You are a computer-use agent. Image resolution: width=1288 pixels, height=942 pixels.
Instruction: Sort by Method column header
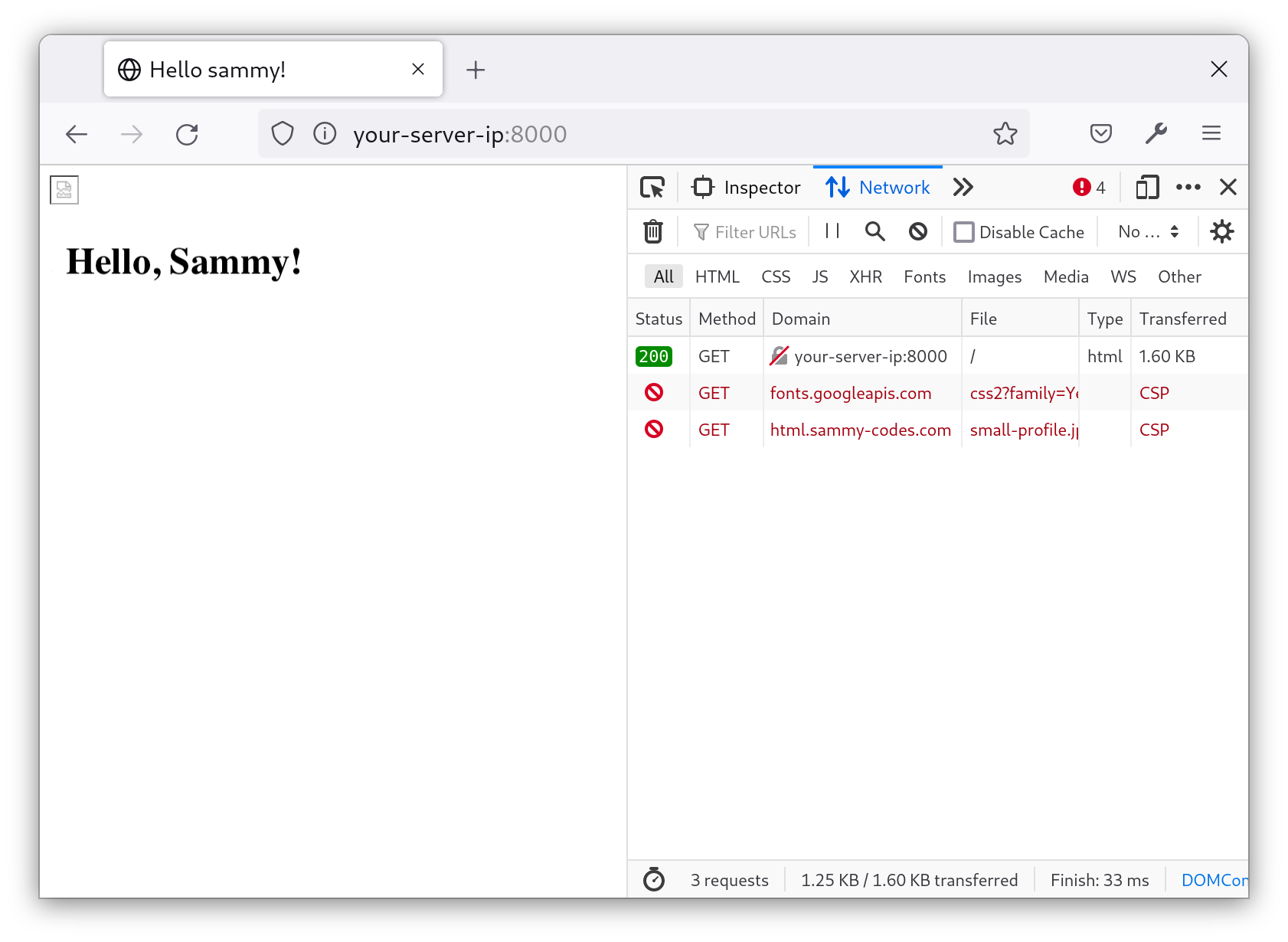click(727, 319)
